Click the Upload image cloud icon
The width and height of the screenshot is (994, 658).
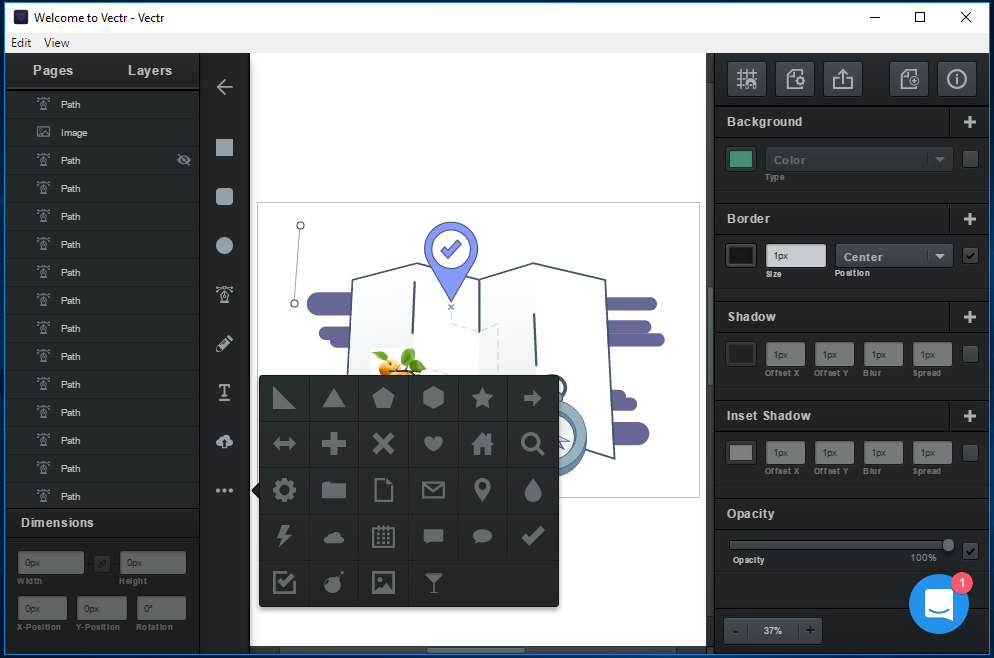[224, 441]
